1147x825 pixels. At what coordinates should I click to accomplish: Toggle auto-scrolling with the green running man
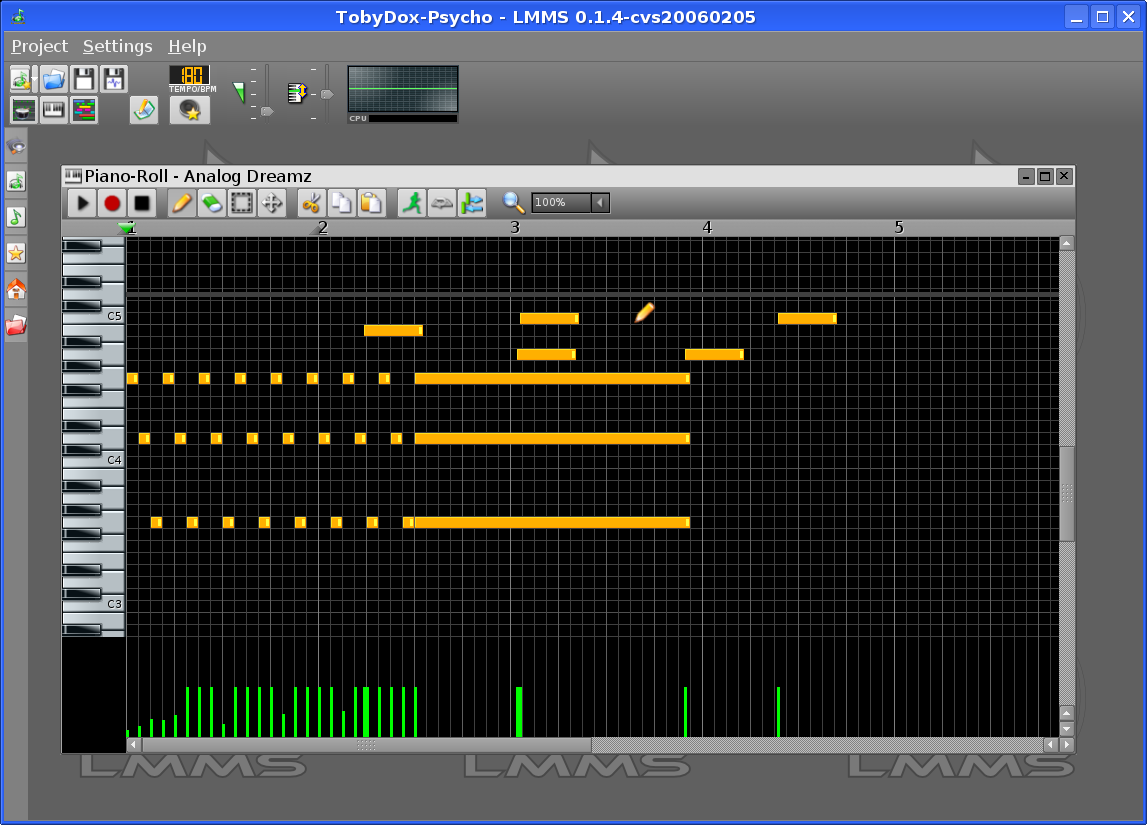point(412,203)
